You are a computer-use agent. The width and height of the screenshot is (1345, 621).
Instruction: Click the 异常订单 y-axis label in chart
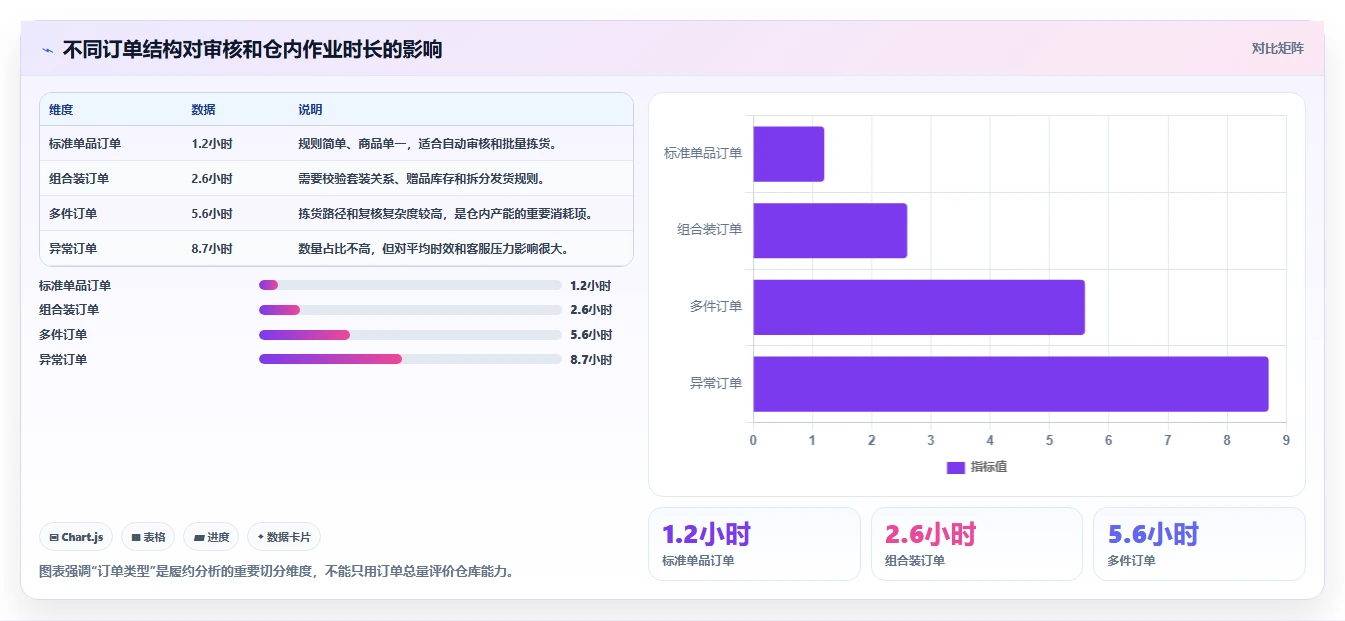pos(716,383)
